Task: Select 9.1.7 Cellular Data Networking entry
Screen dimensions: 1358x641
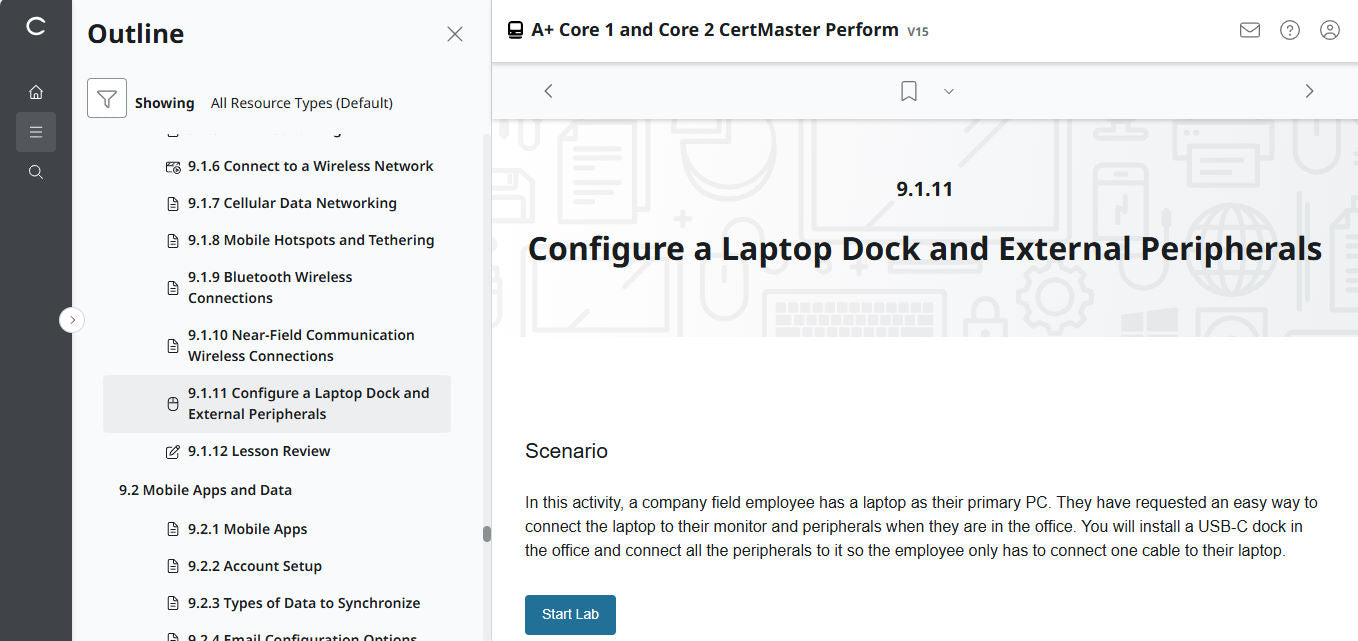Action: coord(291,202)
